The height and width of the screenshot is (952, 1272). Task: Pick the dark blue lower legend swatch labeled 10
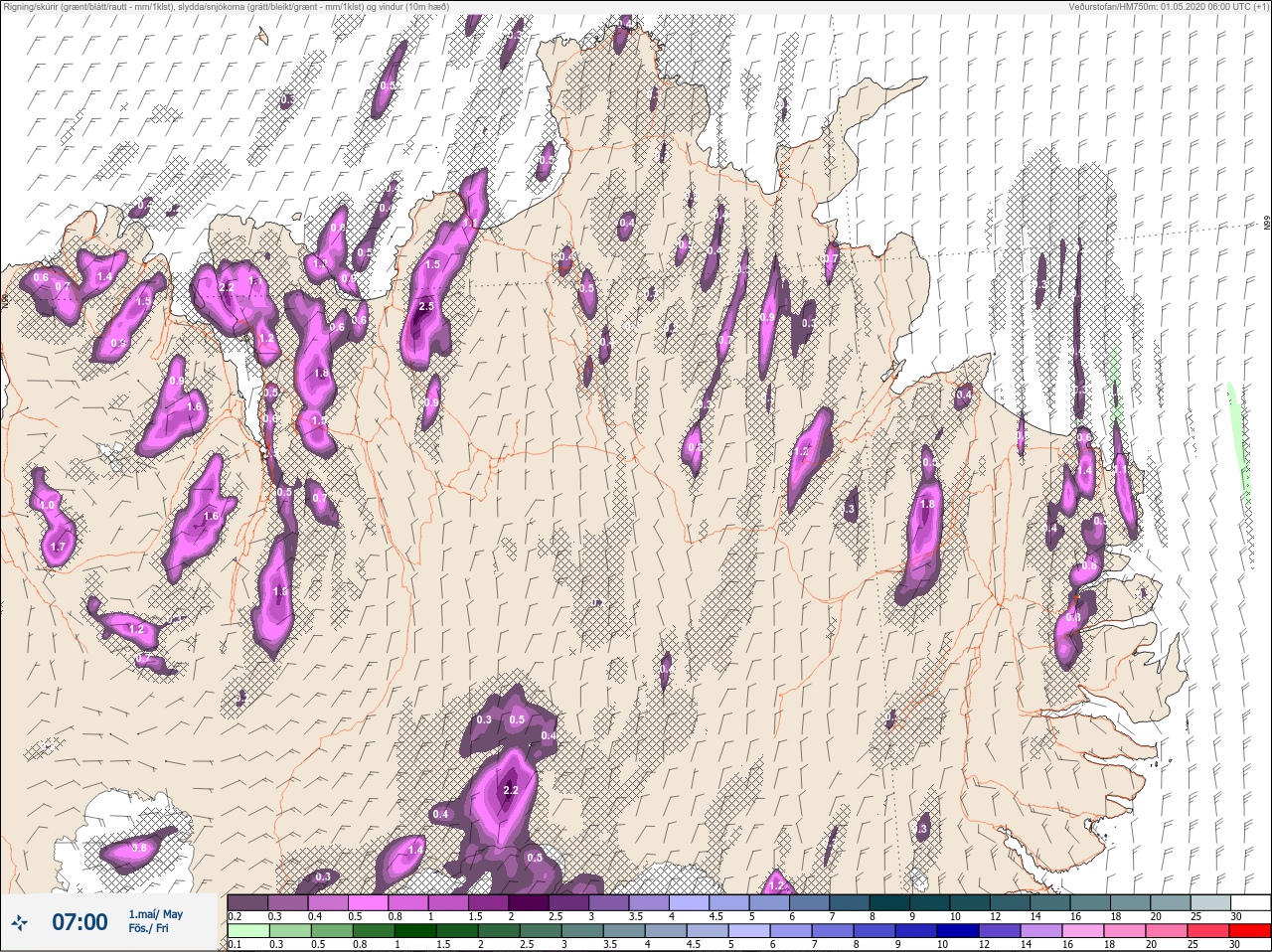pyautogui.click(x=959, y=930)
